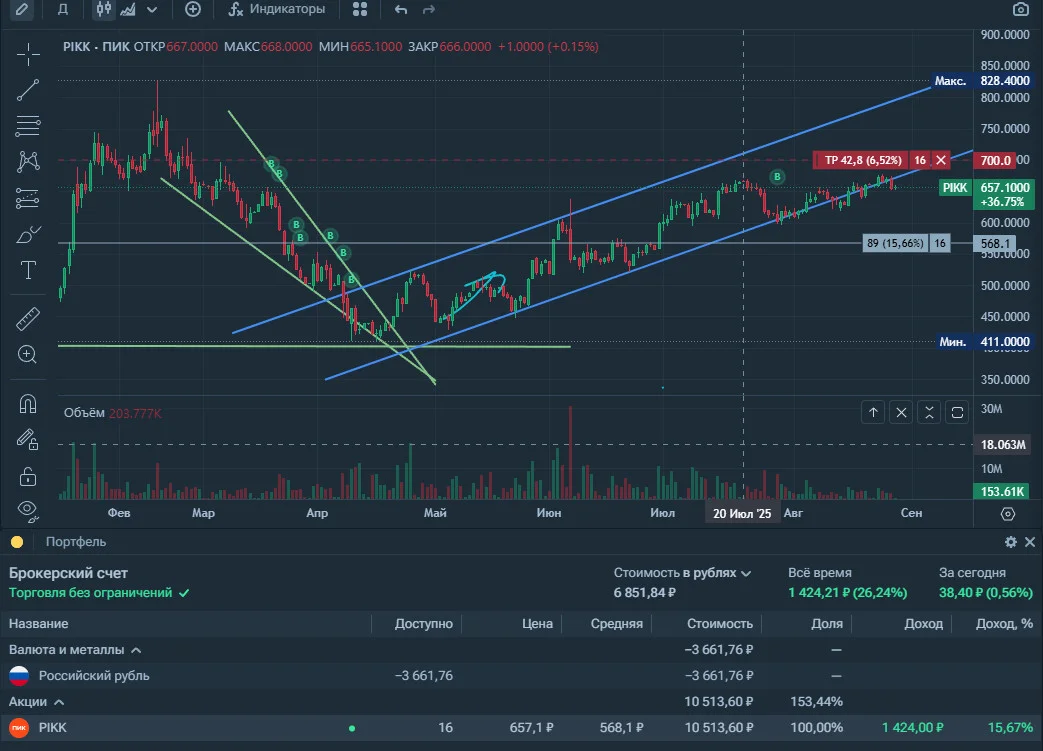
Task: Redo the last chart action
Action: (429, 9)
